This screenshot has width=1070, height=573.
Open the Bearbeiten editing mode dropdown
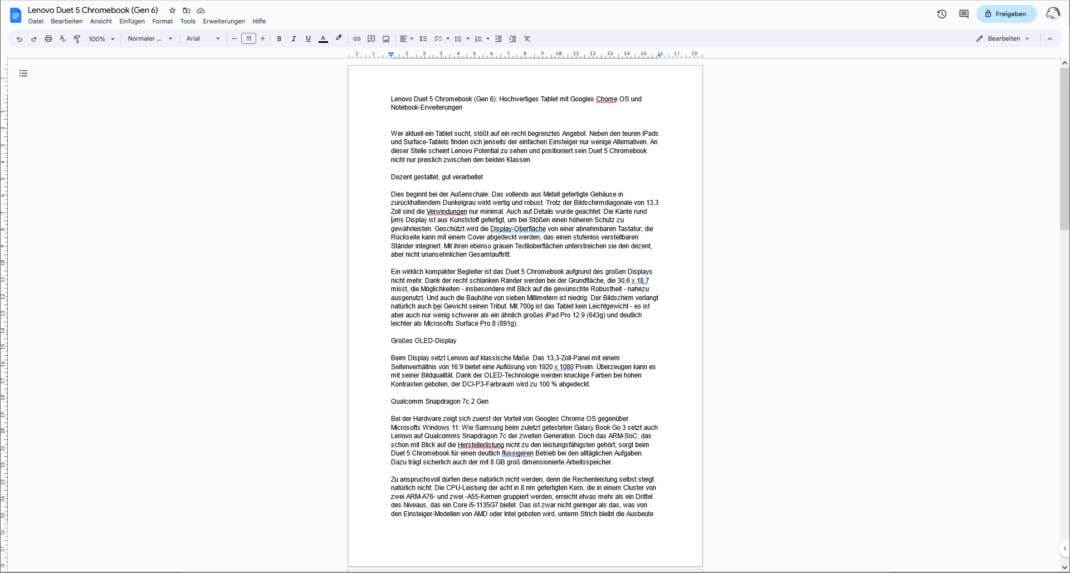click(1002, 39)
